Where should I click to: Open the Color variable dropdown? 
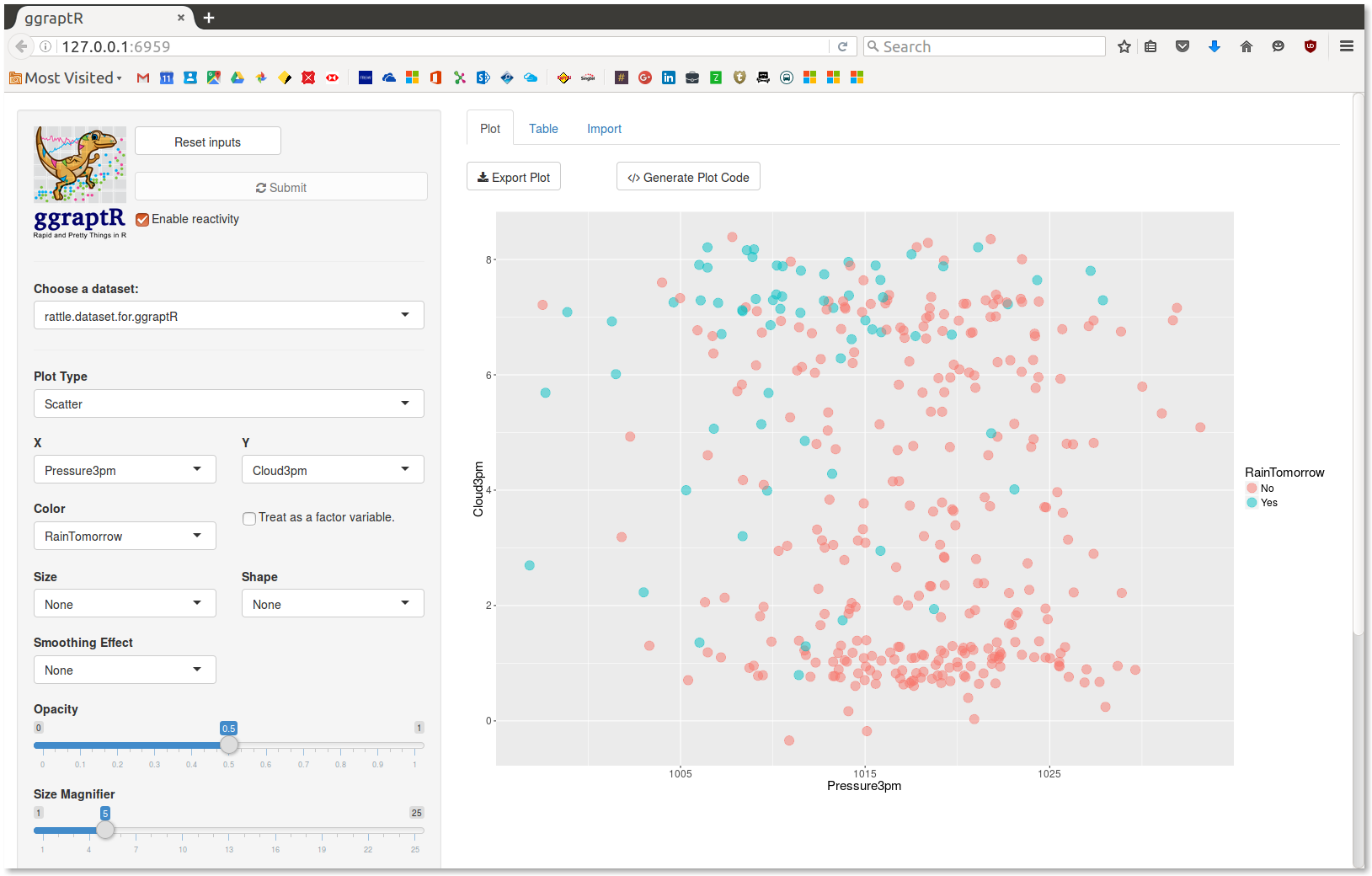[x=125, y=536]
